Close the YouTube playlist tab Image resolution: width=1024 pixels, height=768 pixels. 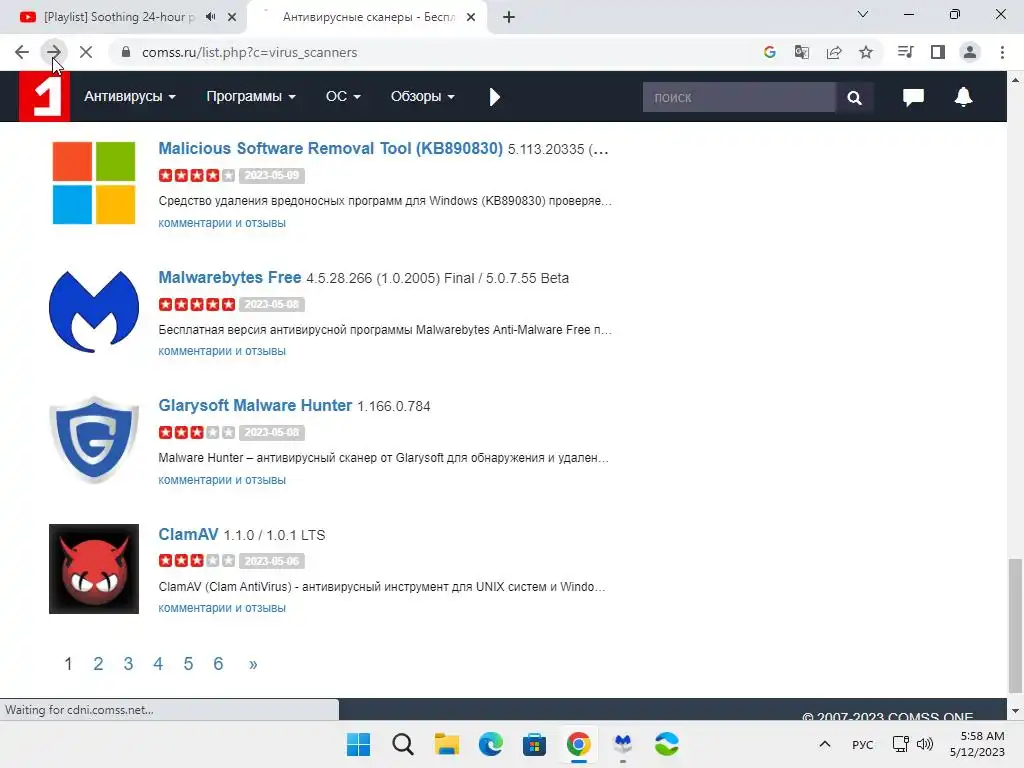pyautogui.click(x=232, y=17)
